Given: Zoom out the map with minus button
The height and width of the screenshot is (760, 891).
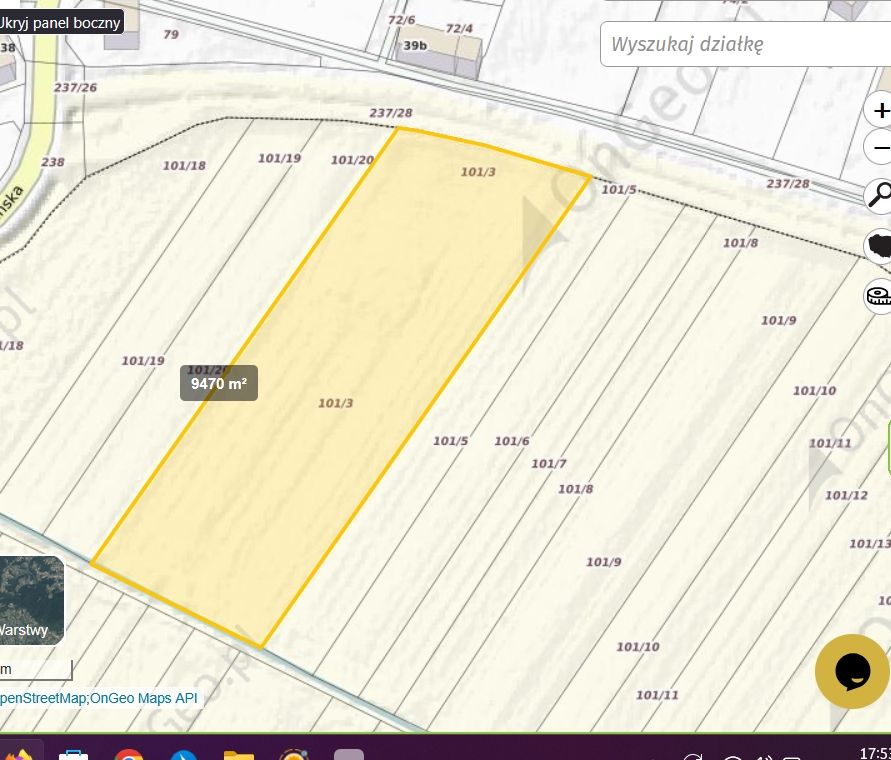Looking at the screenshot, I should 879,148.
